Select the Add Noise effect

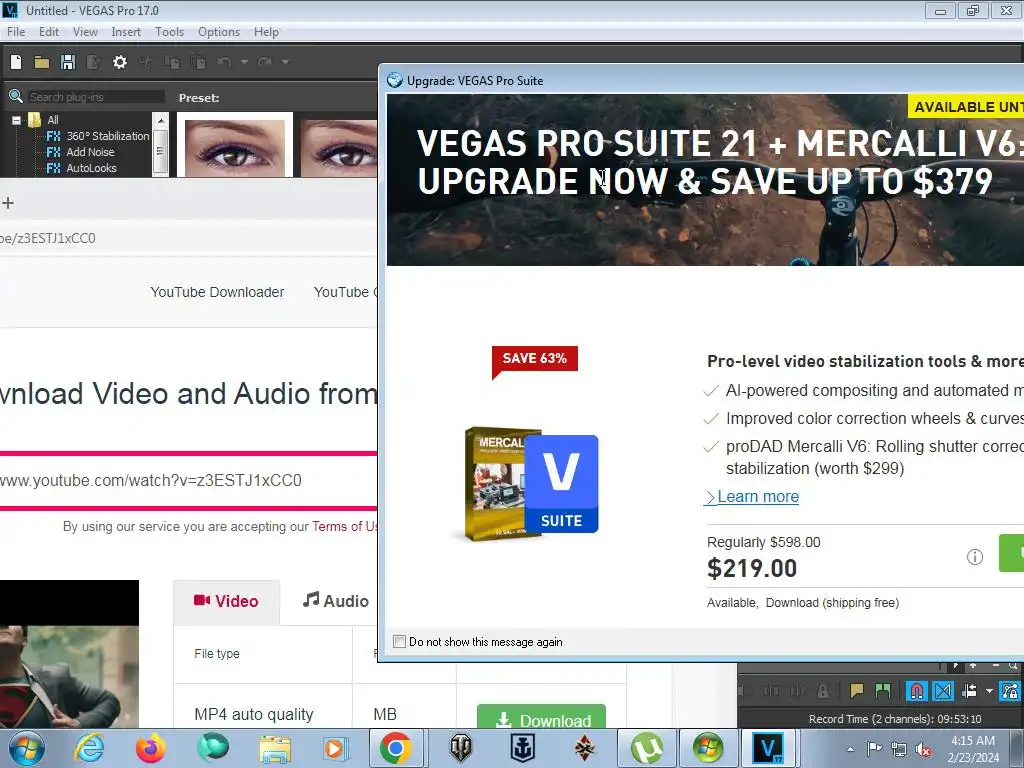[x=90, y=152]
